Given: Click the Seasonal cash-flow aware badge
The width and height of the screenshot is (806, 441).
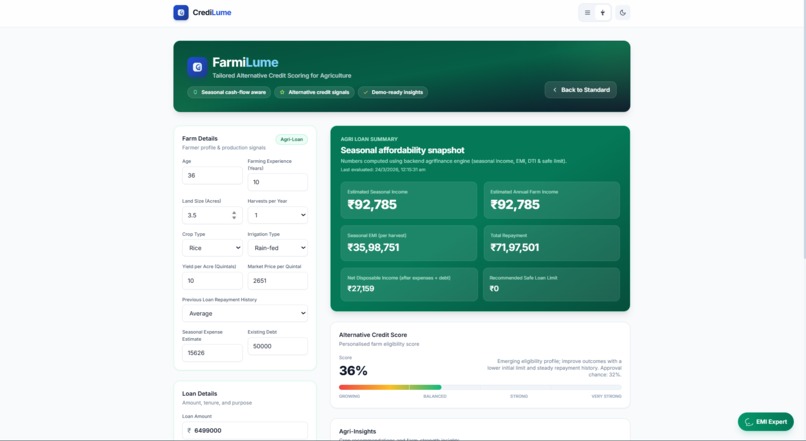Looking at the screenshot, I should point(229,92).
